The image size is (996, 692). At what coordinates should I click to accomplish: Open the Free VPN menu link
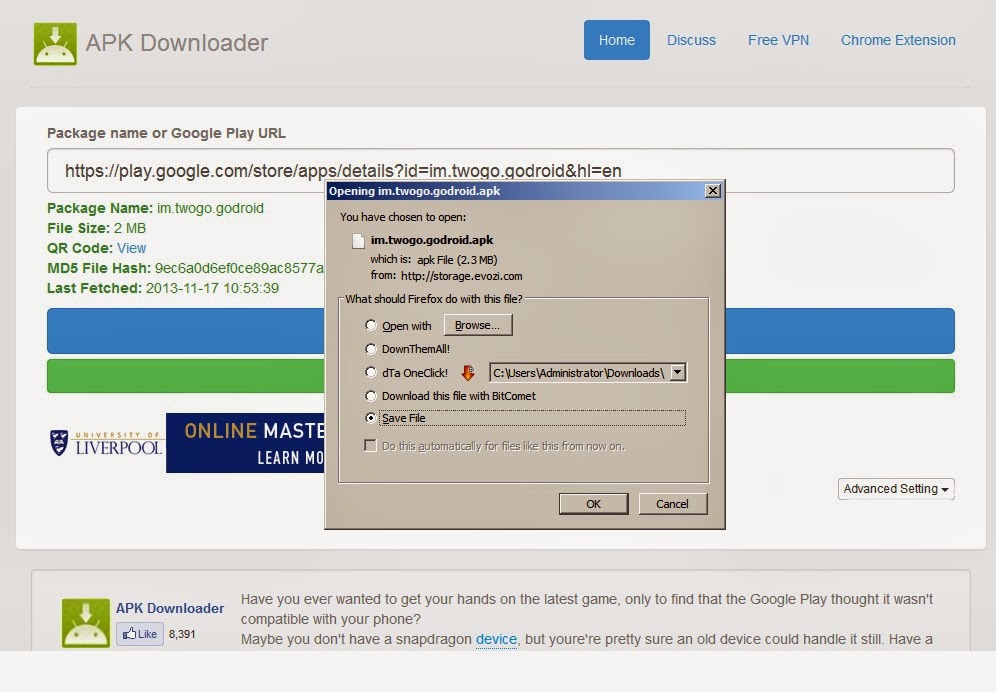pyautogui.click(x=778, y=40)
